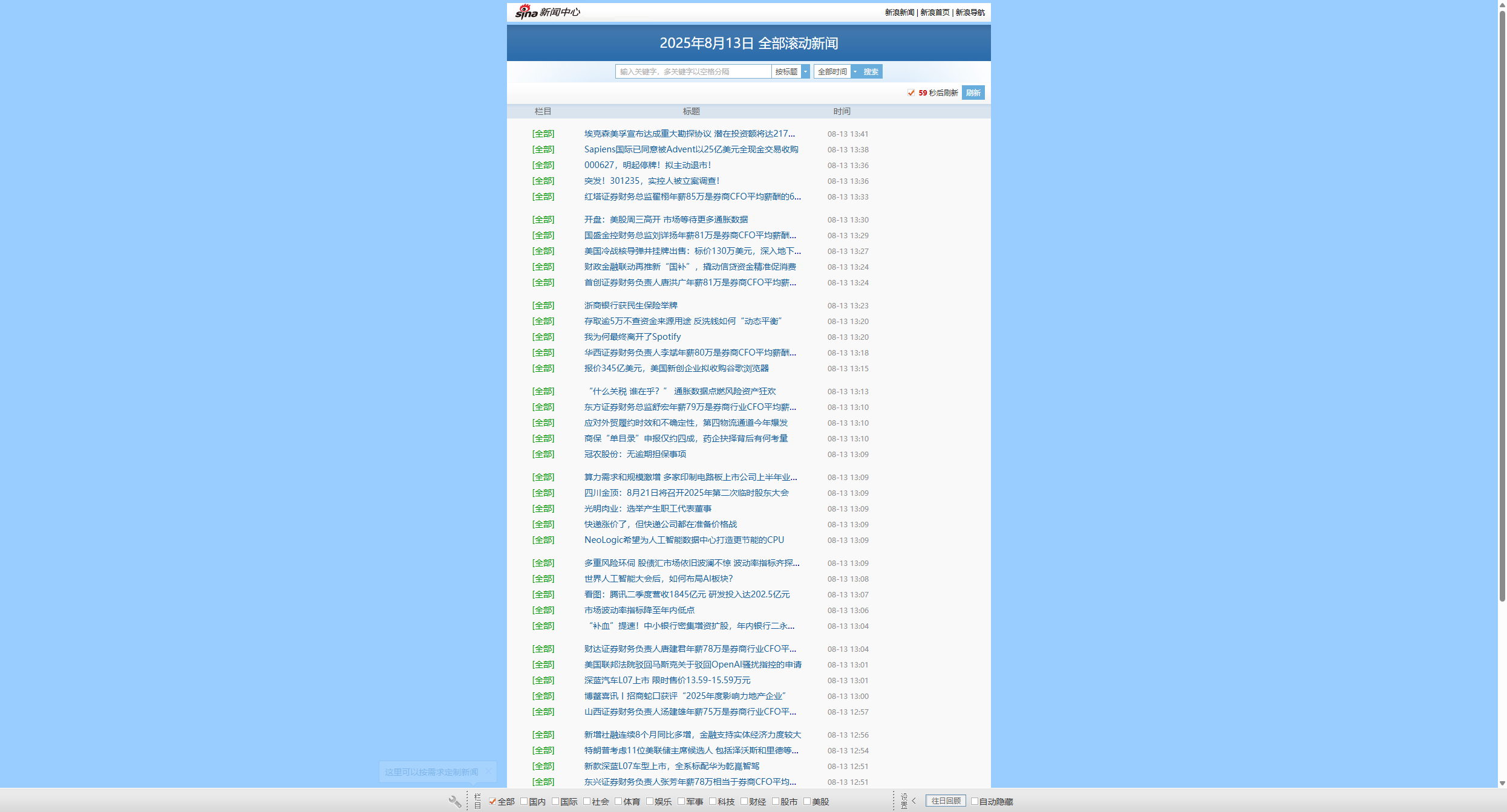Image resolution: width=1507 pixels, height=812 pixels.
Task: Open the 埃克森美孚 exploration agreement headline
Action: point(690,134)
